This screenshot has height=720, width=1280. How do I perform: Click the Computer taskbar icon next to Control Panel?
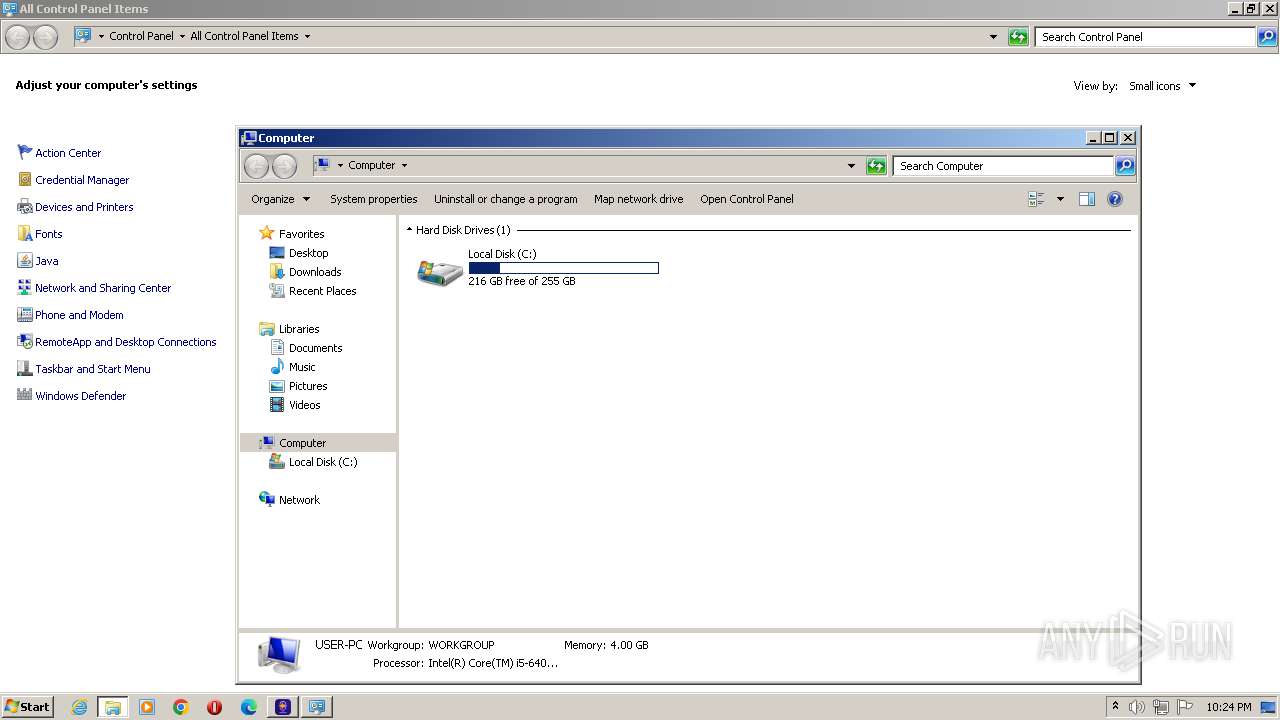[x=283, y=707]
